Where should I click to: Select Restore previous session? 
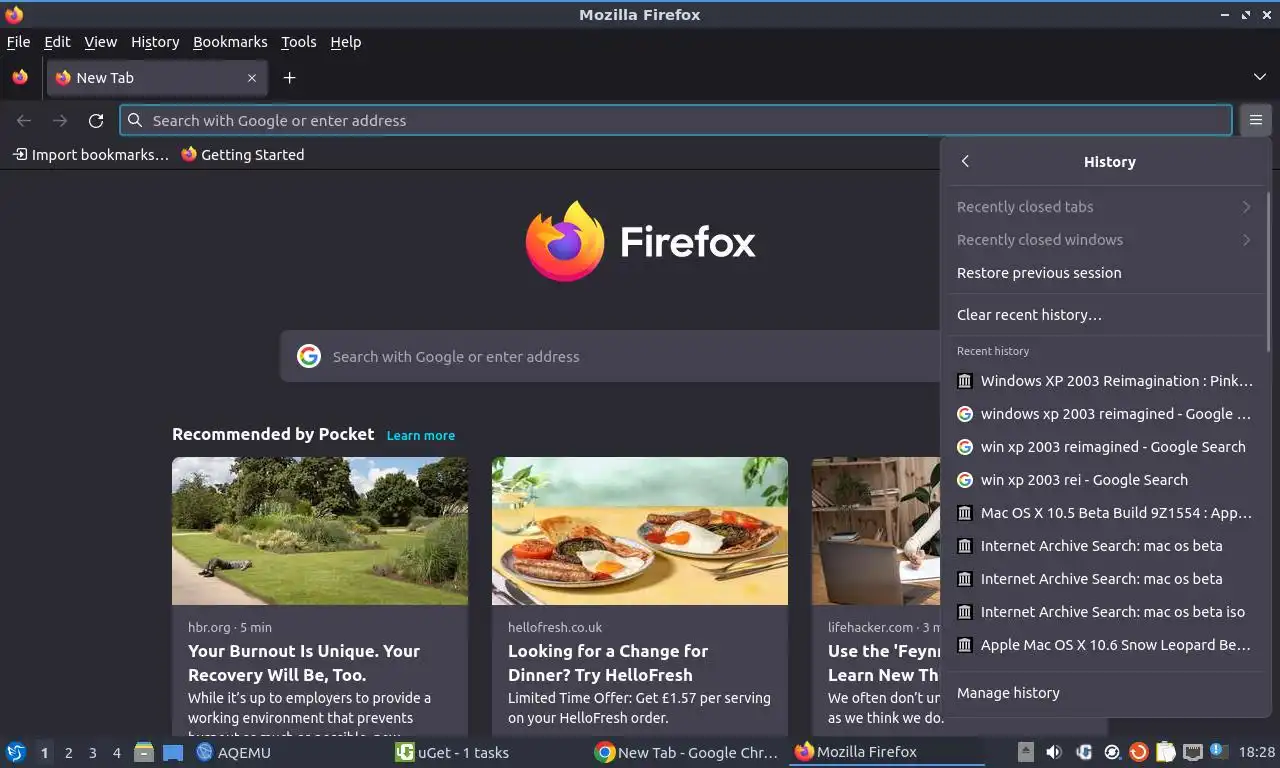pyautogui.click(x=1105, y=272)
